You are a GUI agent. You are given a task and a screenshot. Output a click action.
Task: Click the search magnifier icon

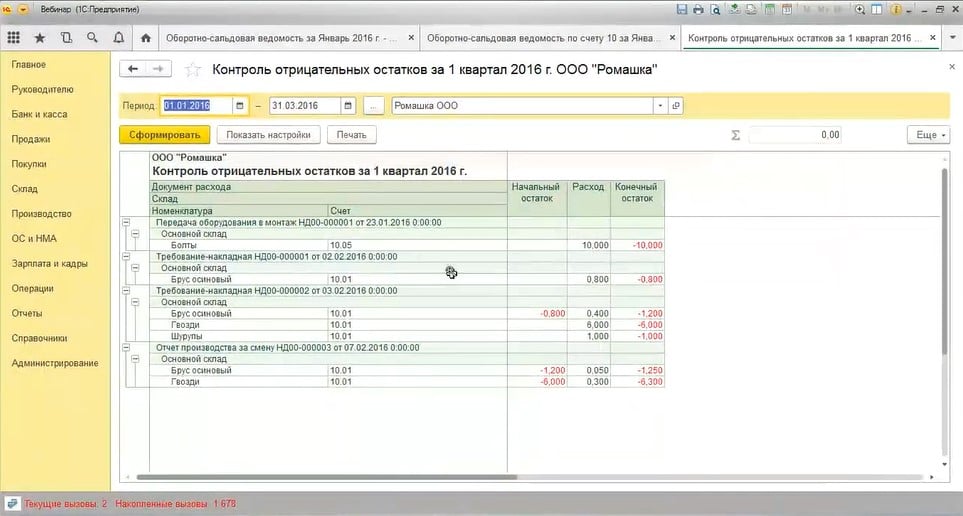92,38
